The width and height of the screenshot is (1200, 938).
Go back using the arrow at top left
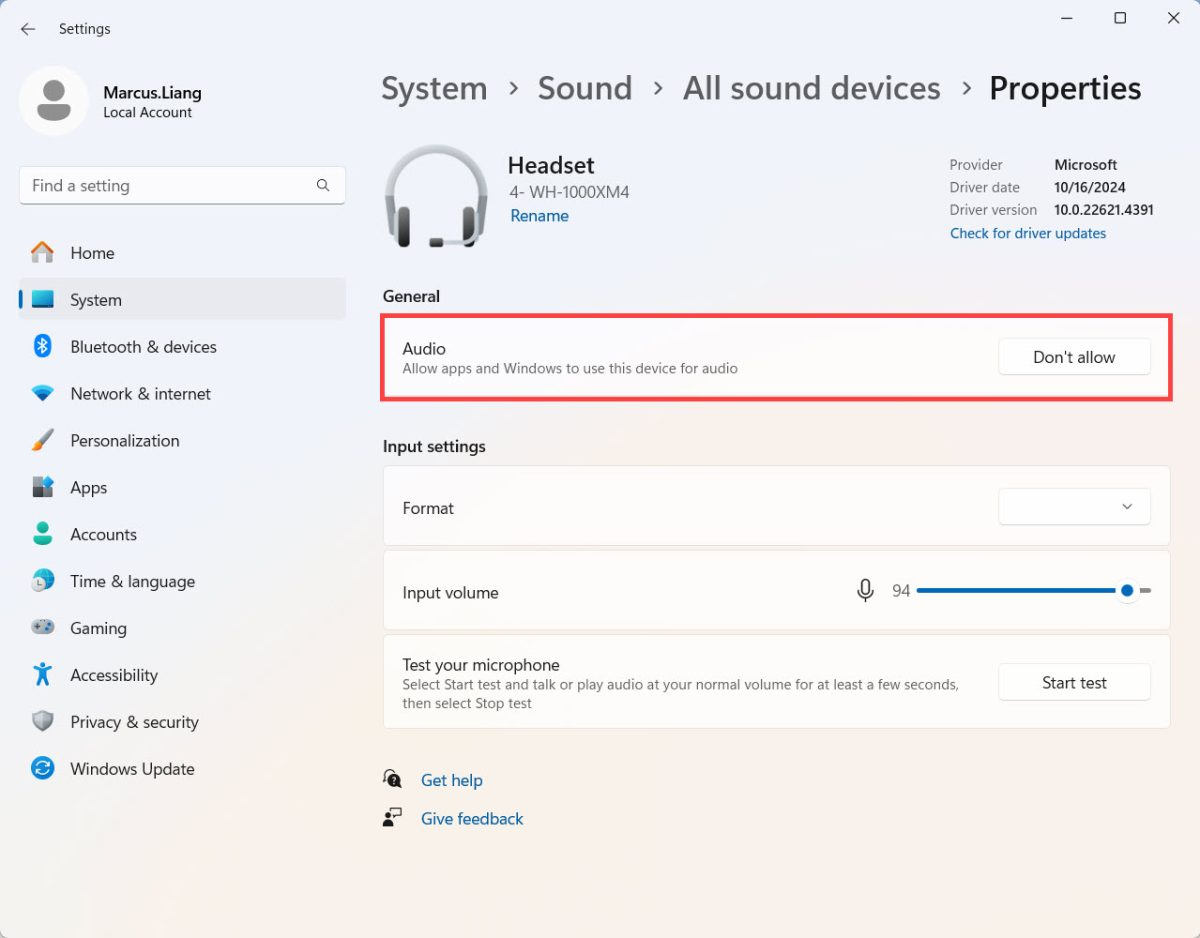pyautogui.click(x=27, y=29)
